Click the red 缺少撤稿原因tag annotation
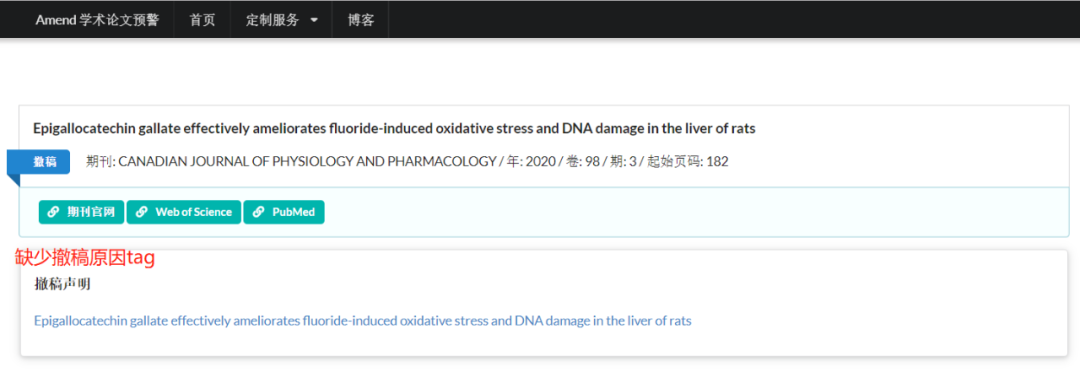Screen dimensions: 1080x389 85,258
